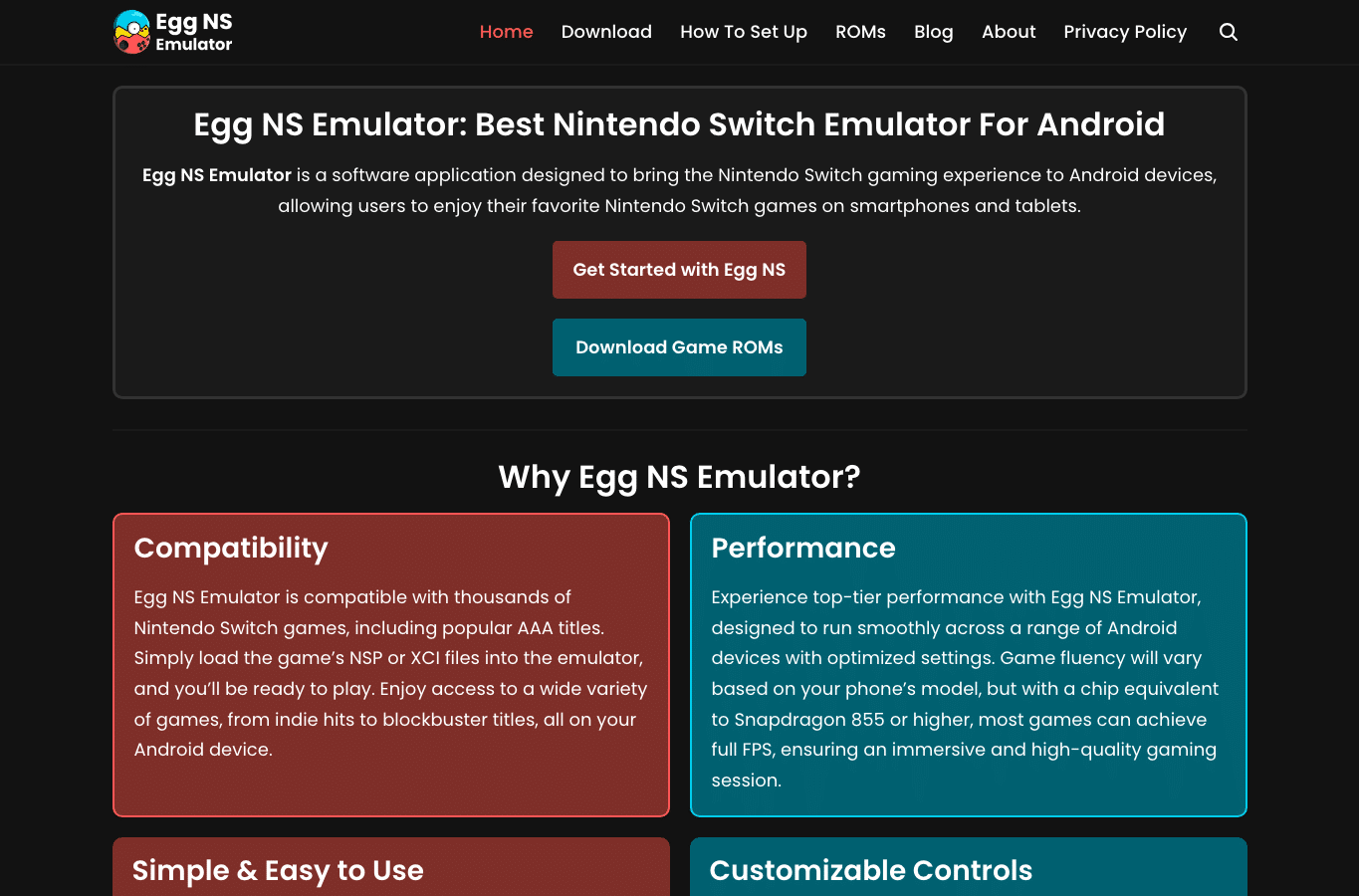1359x896 pixels.
Task: Open the How To Set Up page
Action: 744,32
